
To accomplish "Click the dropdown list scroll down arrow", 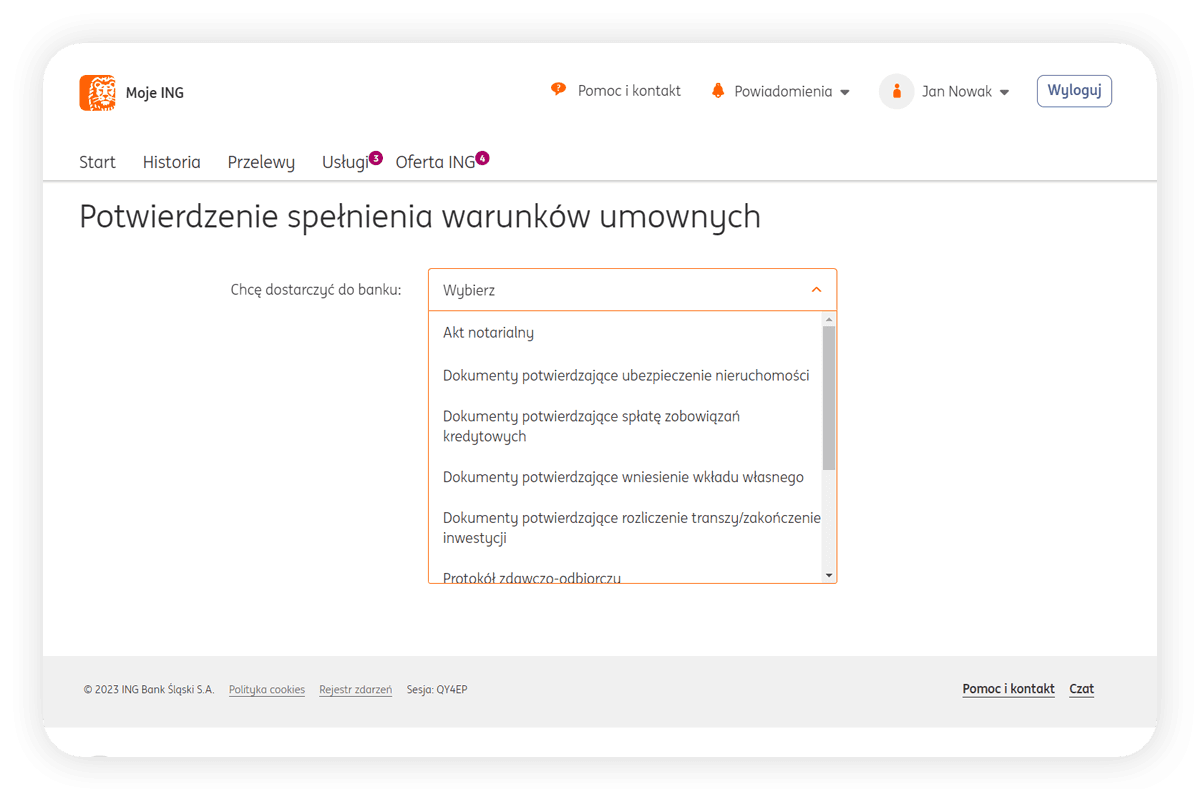I will coord(828,575).
